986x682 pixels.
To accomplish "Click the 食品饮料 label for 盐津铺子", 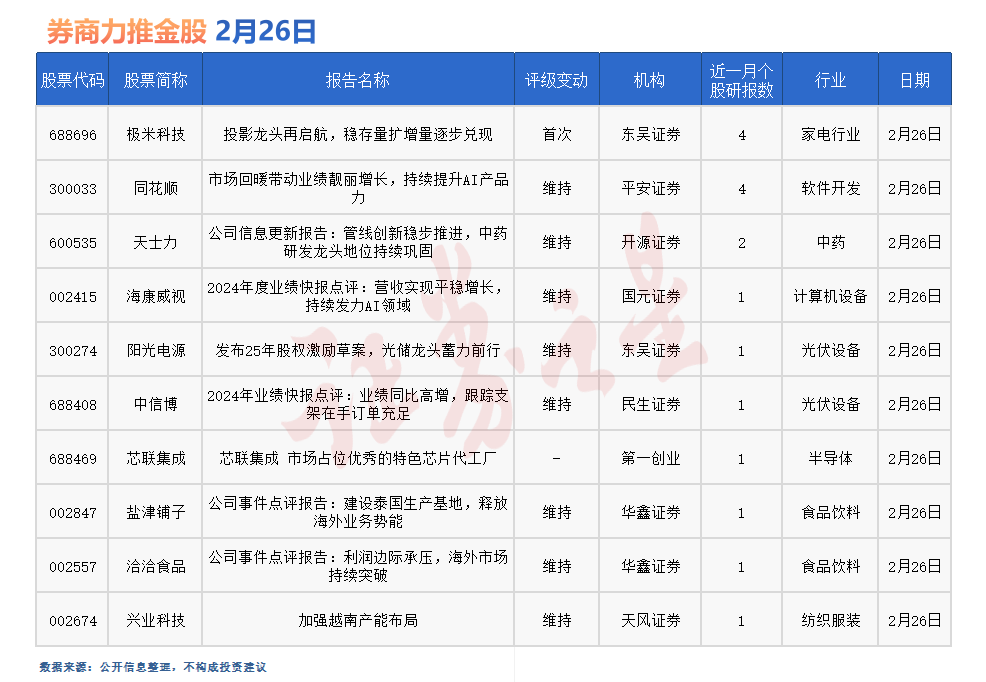I will (x=829, y=512).
